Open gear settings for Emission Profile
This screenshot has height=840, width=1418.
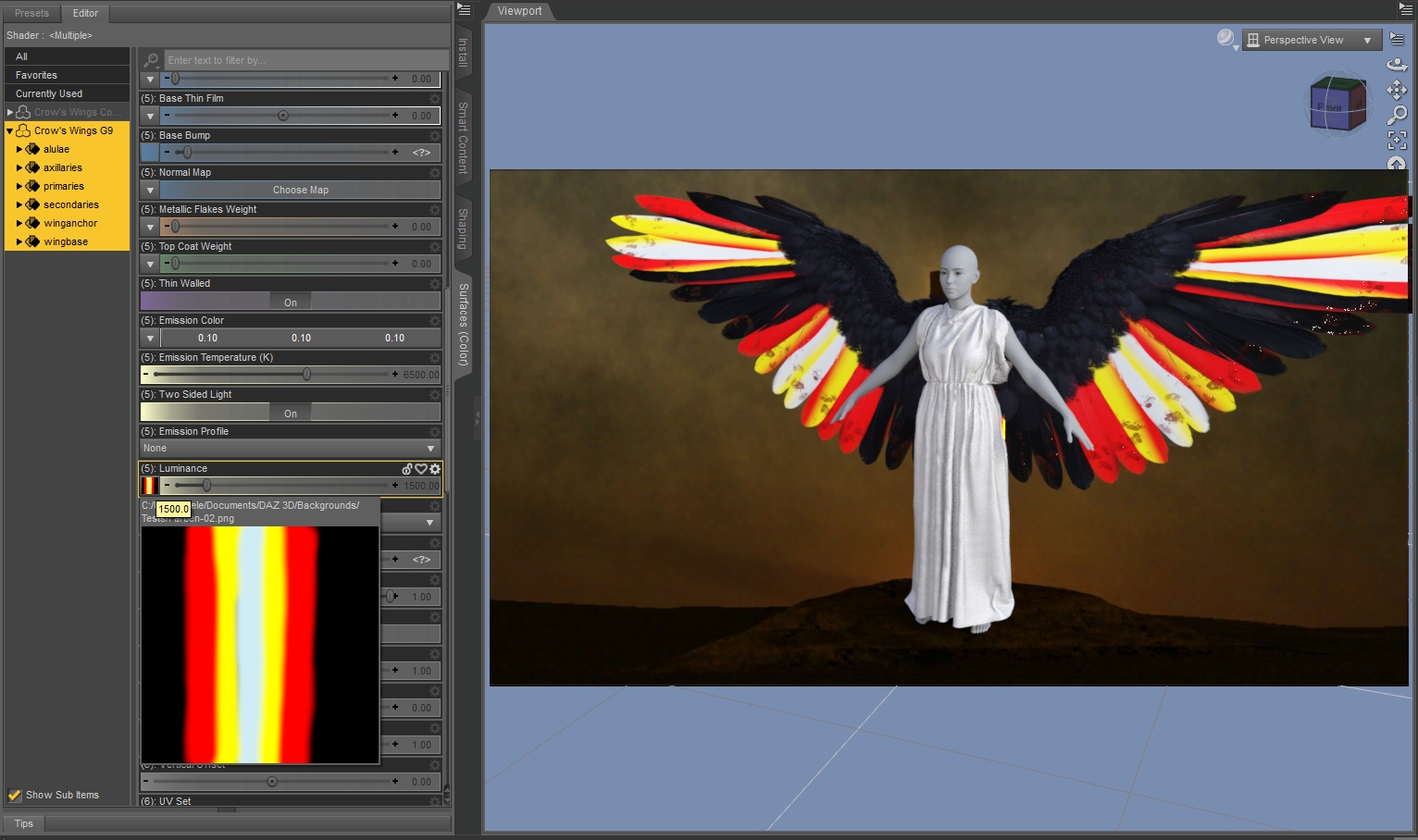pos(435,431)
